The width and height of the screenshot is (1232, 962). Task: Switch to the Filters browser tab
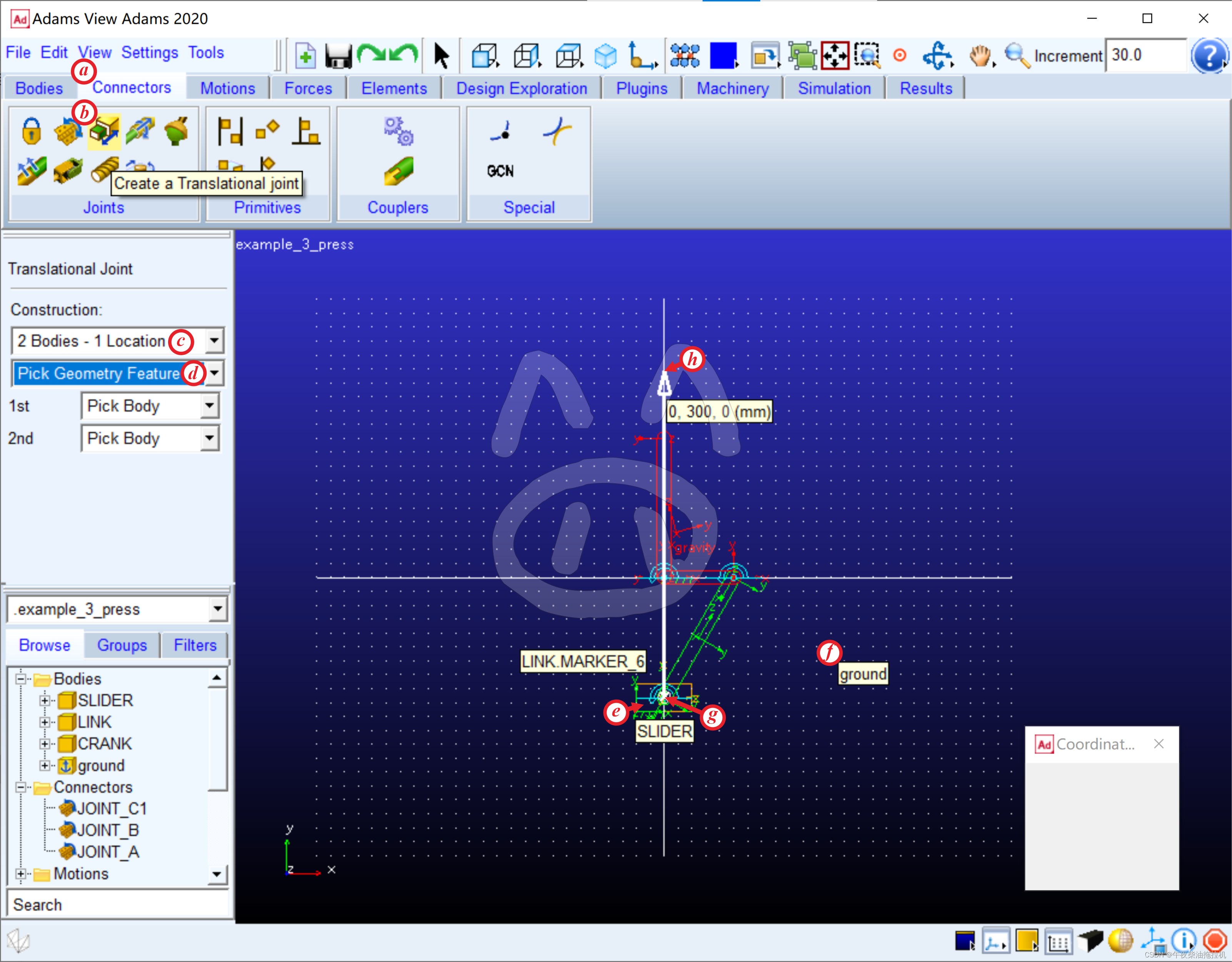pyautogui.click(x=195, y=645)
